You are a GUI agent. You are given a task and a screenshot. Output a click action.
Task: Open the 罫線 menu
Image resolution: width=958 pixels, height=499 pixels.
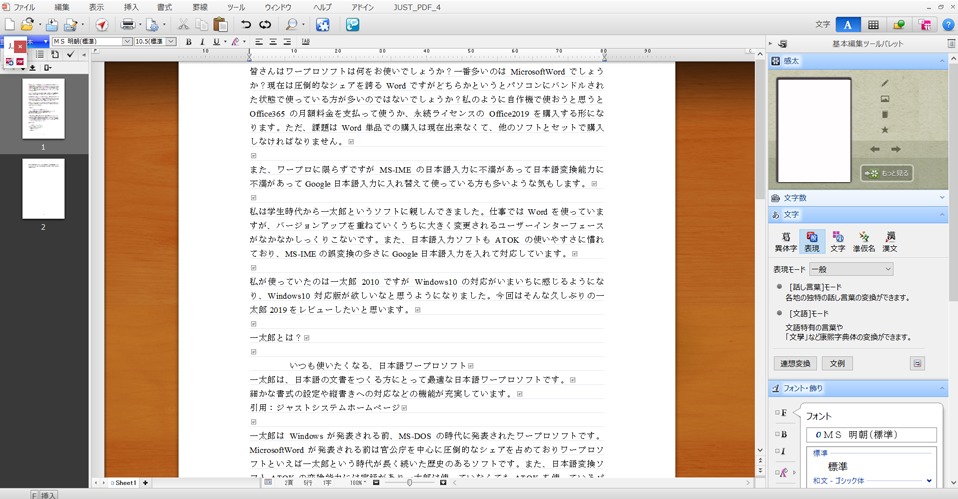(200, 7)
